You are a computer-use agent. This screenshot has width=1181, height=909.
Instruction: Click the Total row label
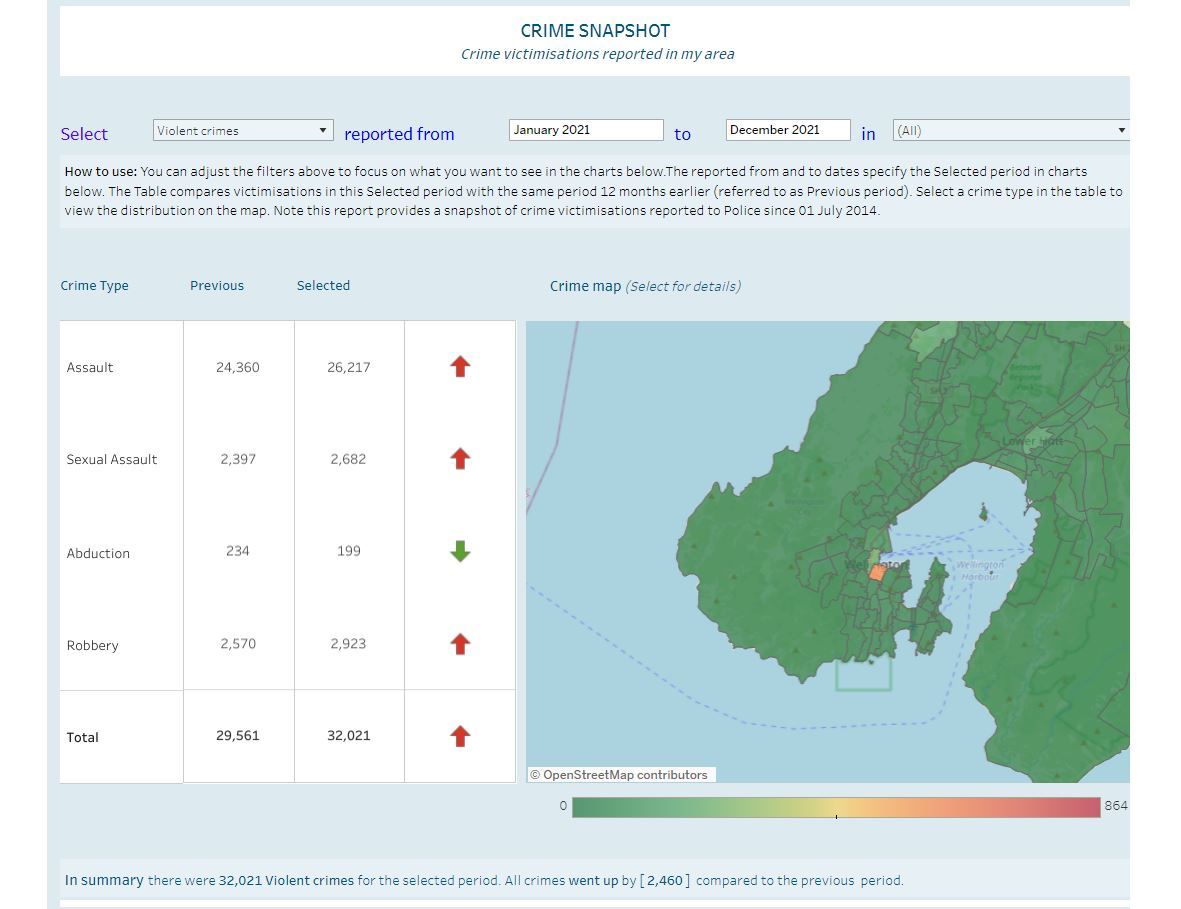(x=82, y=737)
